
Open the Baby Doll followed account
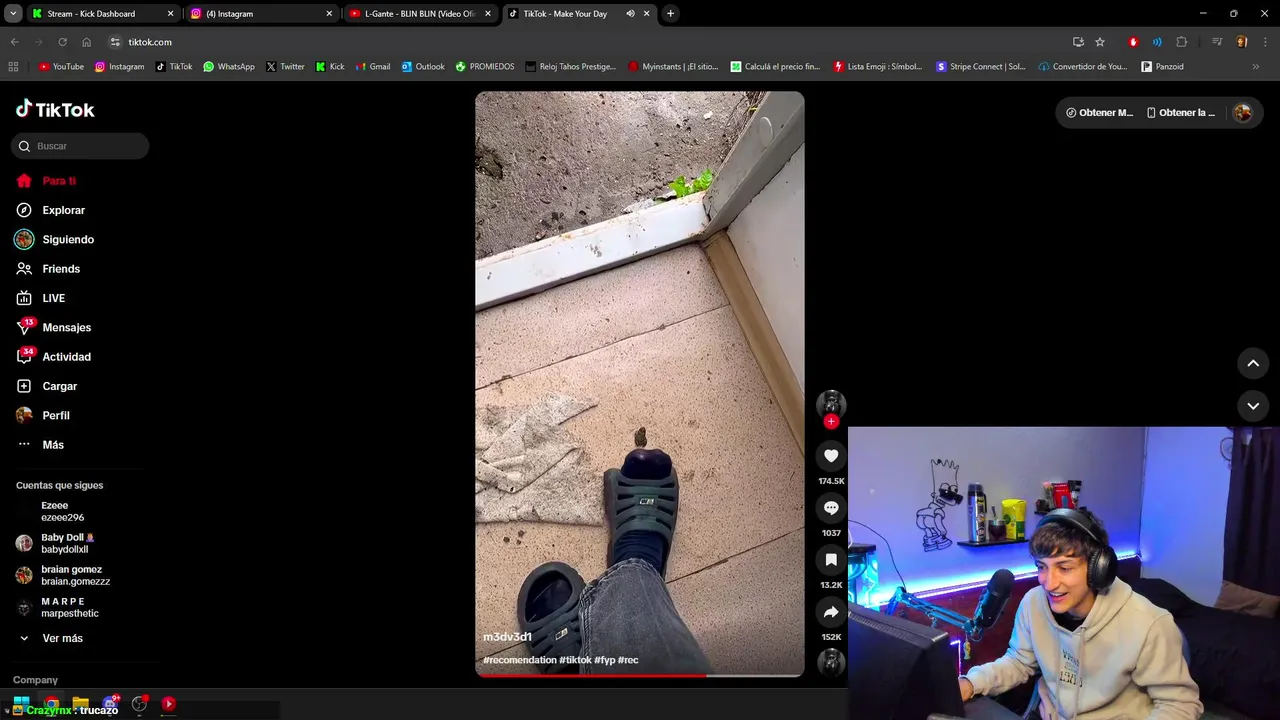(x=65, y=543)
